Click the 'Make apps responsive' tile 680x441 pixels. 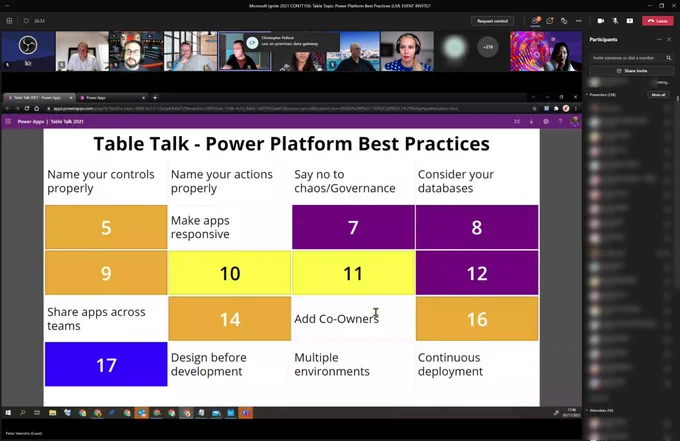[230, 227]
